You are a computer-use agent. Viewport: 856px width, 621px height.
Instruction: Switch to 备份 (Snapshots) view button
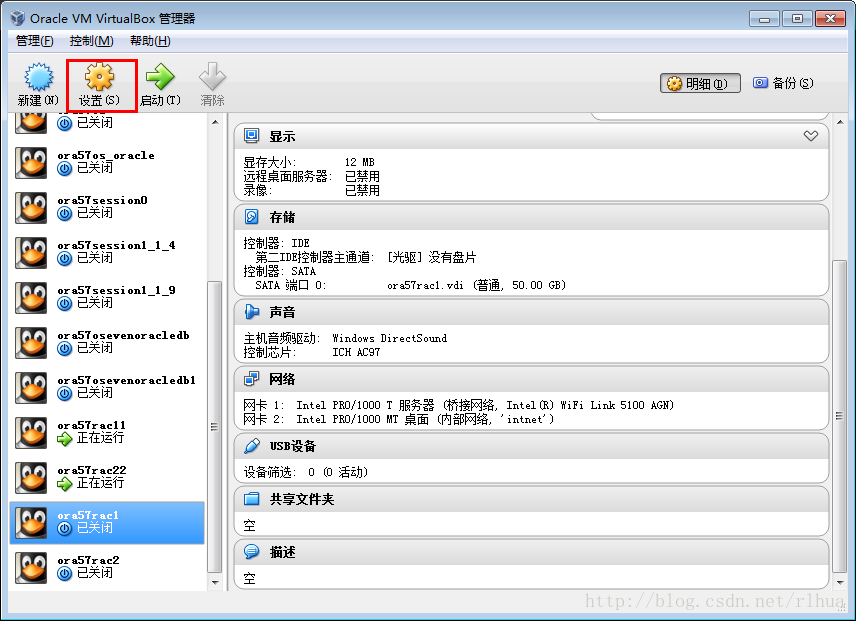[x=783, y=83]
